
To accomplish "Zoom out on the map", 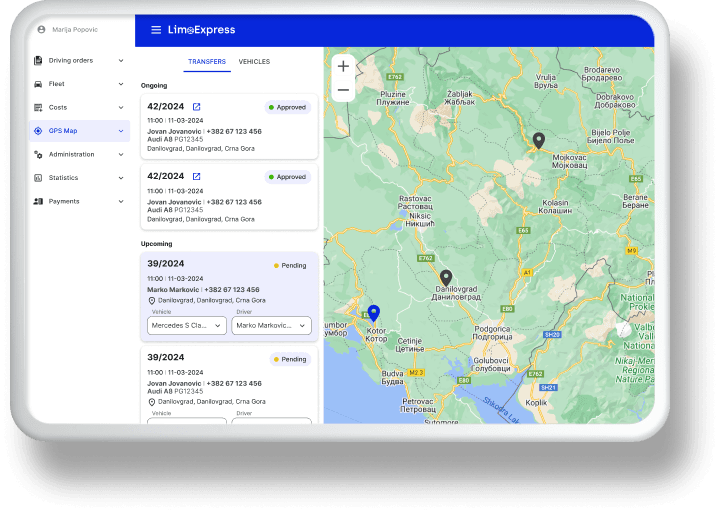I will pyautogui.click(x=343, y=89).
